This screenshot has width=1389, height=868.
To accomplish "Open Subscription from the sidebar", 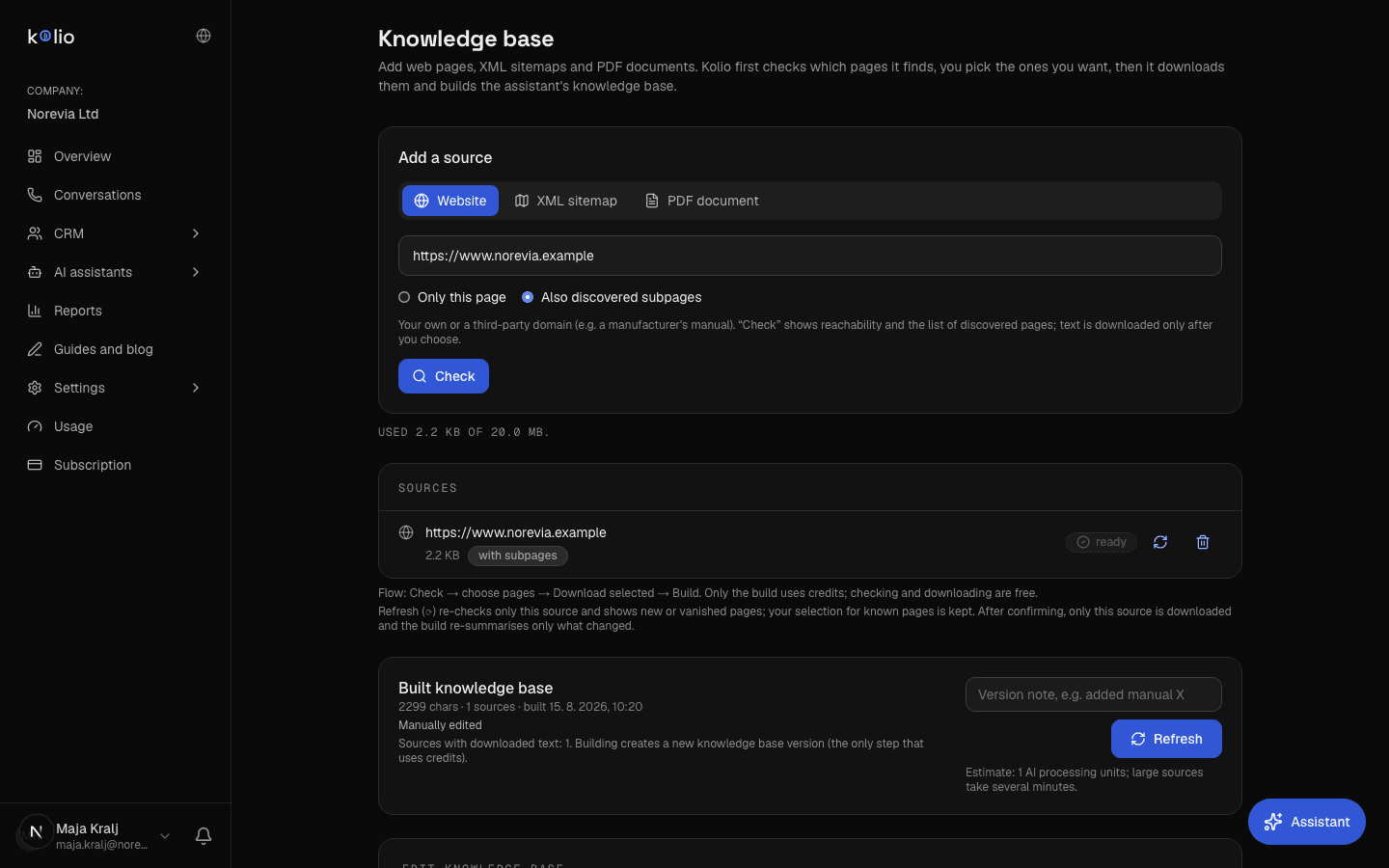I will point(116,465).
